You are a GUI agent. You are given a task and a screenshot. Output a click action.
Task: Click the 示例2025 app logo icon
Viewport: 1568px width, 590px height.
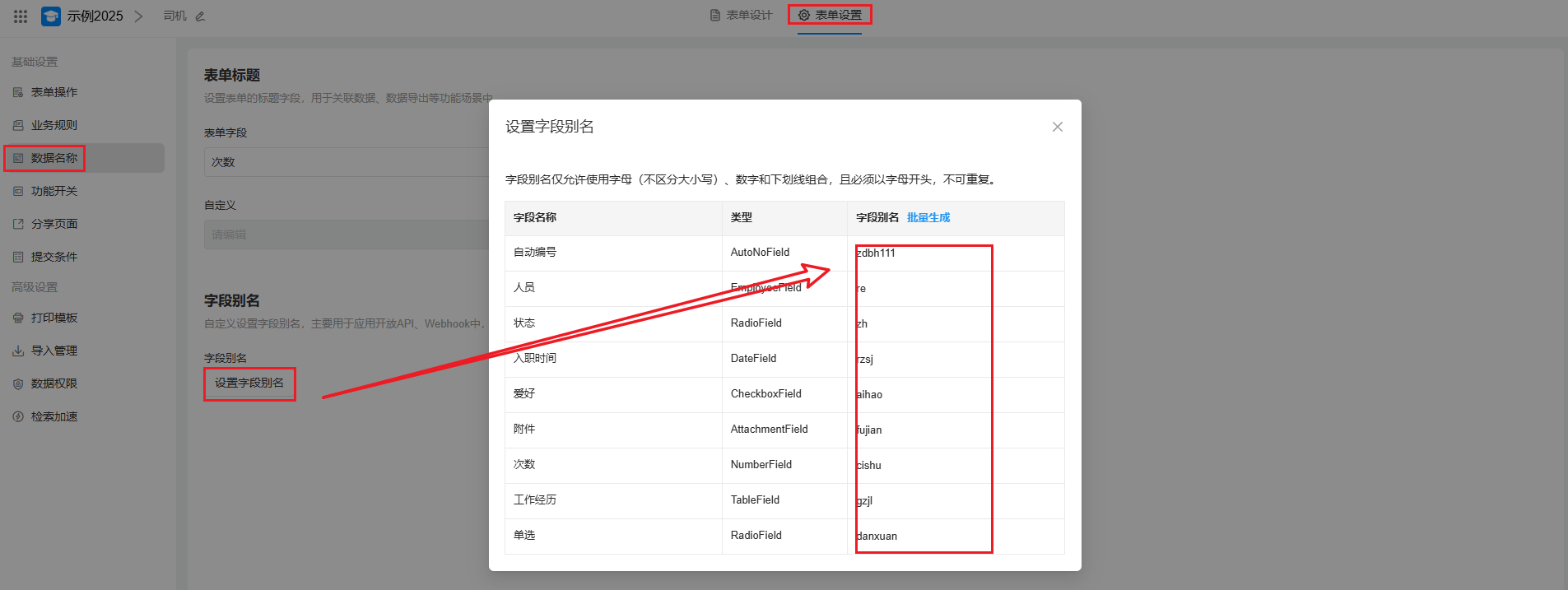(x=51, y=16)
